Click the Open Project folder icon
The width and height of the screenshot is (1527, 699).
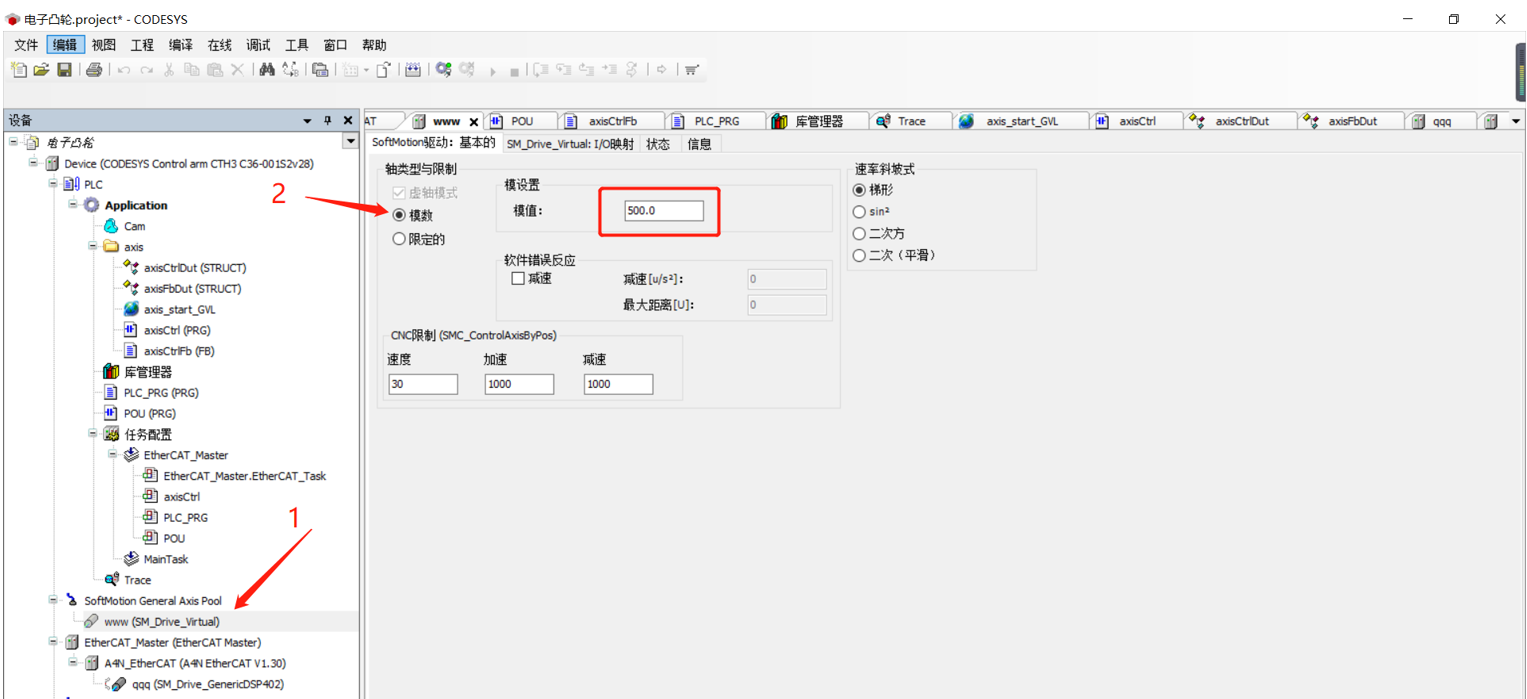click(x=41, y=69)
